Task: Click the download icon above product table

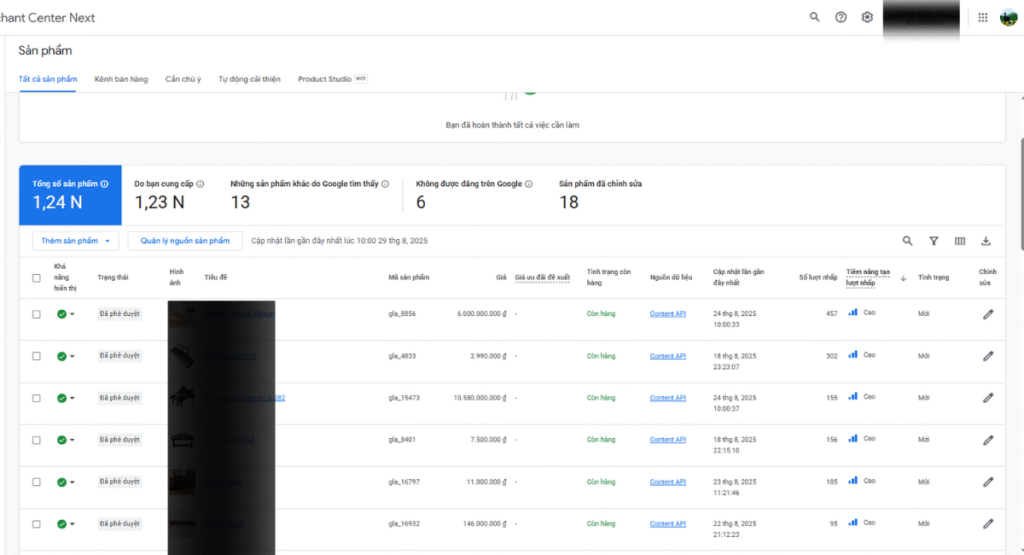Action: (986, 241)
